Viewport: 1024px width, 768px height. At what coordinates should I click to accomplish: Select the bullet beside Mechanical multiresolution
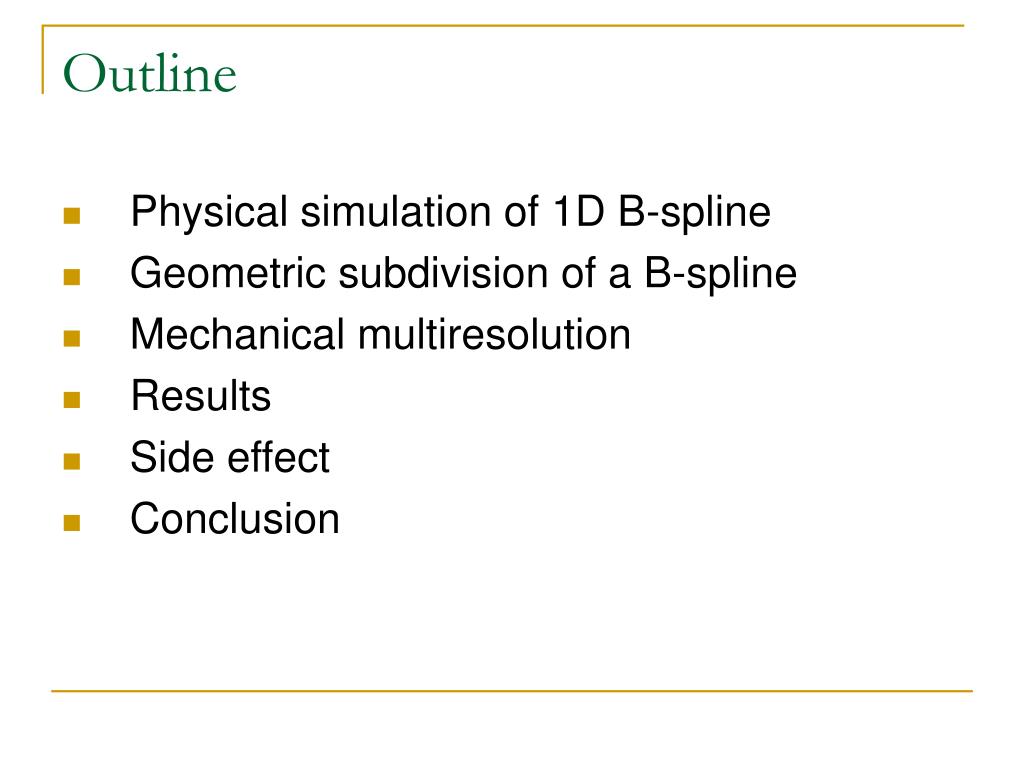click(72, 339)
